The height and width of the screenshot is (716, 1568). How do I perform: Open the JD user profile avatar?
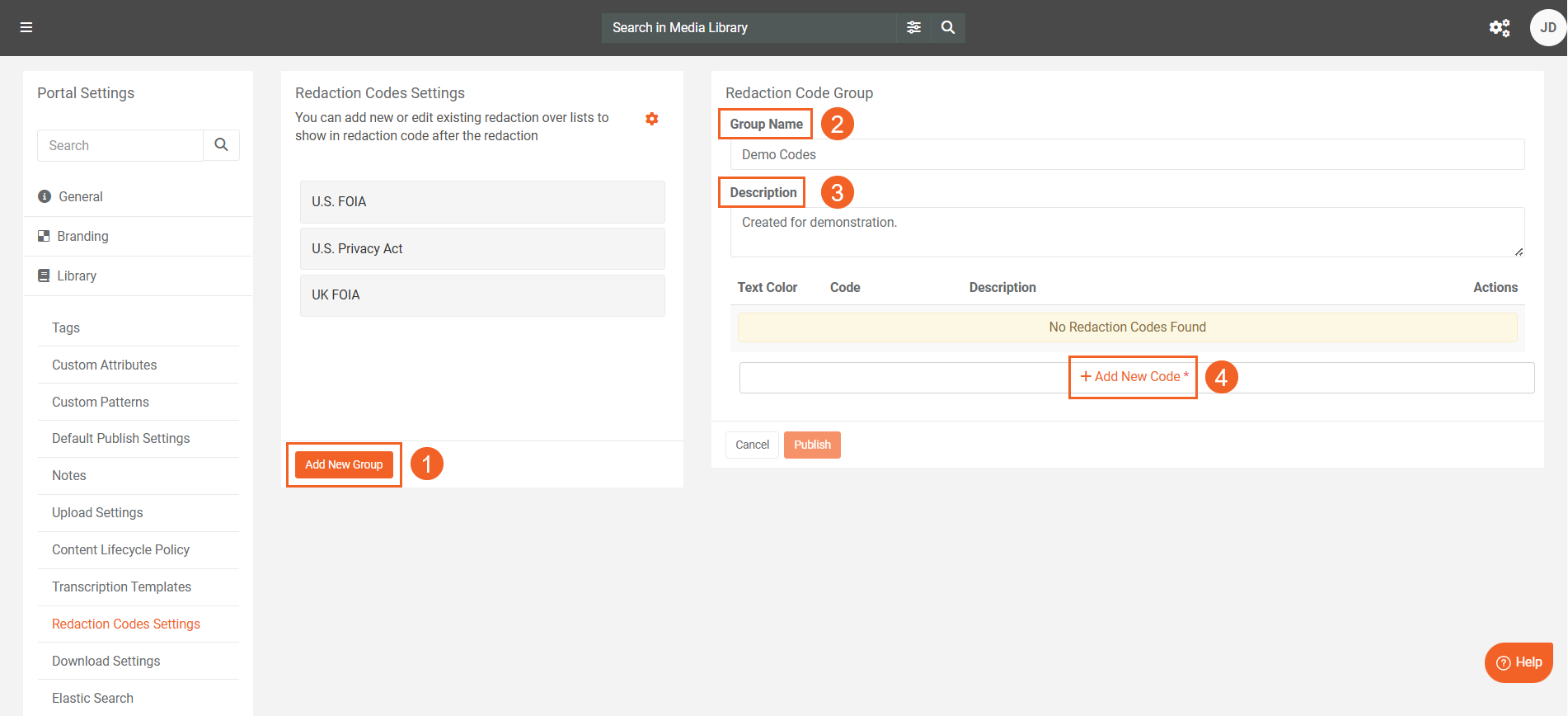(1547, 28)
